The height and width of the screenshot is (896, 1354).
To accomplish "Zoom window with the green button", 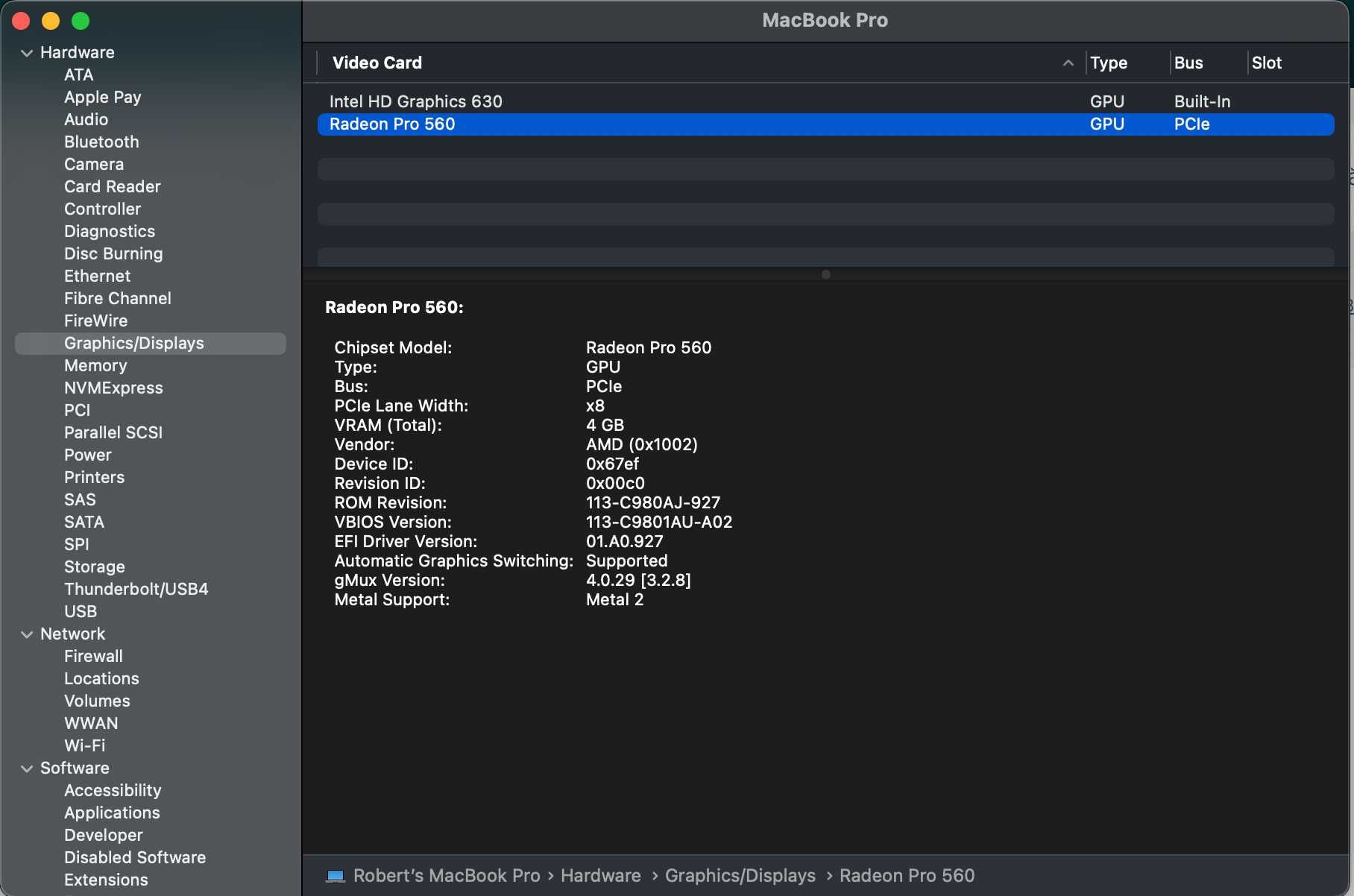I will [x=81, y=21].
